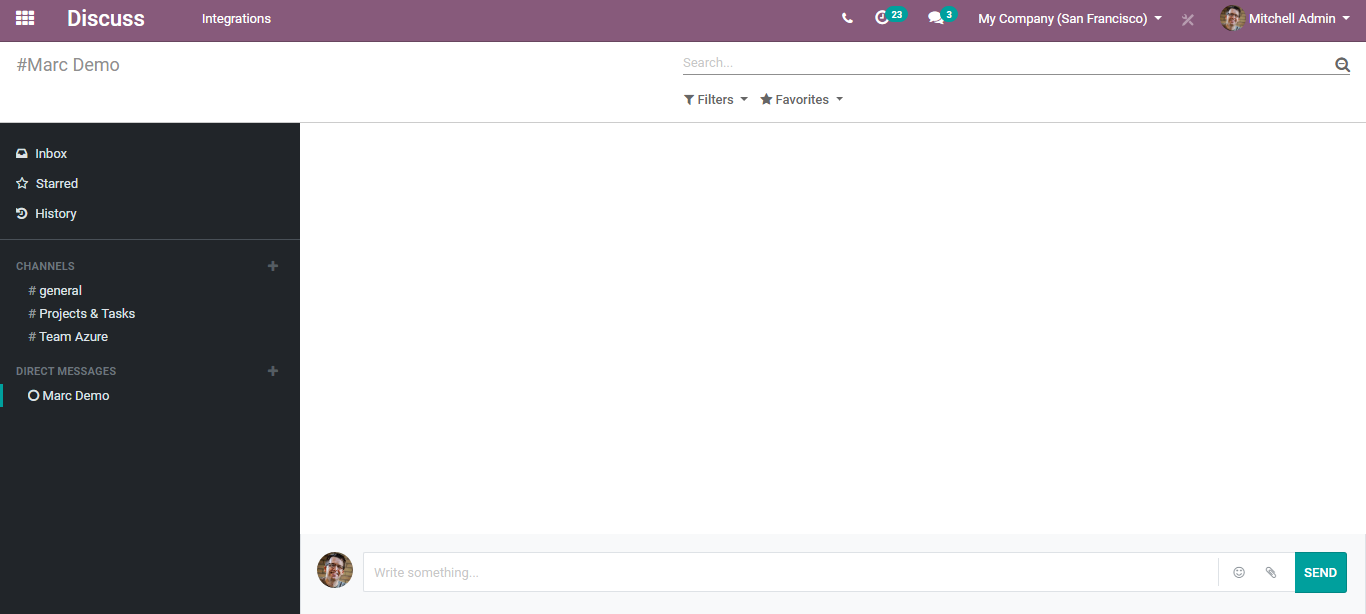Open My Company (San Francisco) switcher

[1070, 18]
